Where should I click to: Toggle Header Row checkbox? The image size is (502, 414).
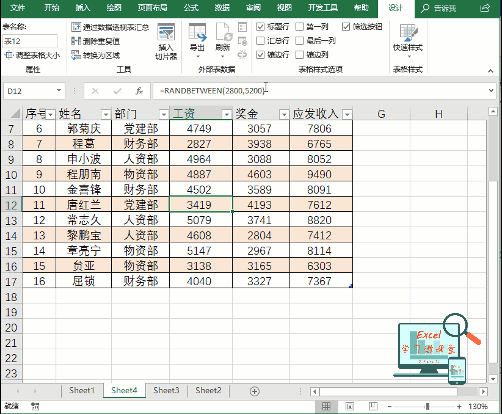(260, 27)
